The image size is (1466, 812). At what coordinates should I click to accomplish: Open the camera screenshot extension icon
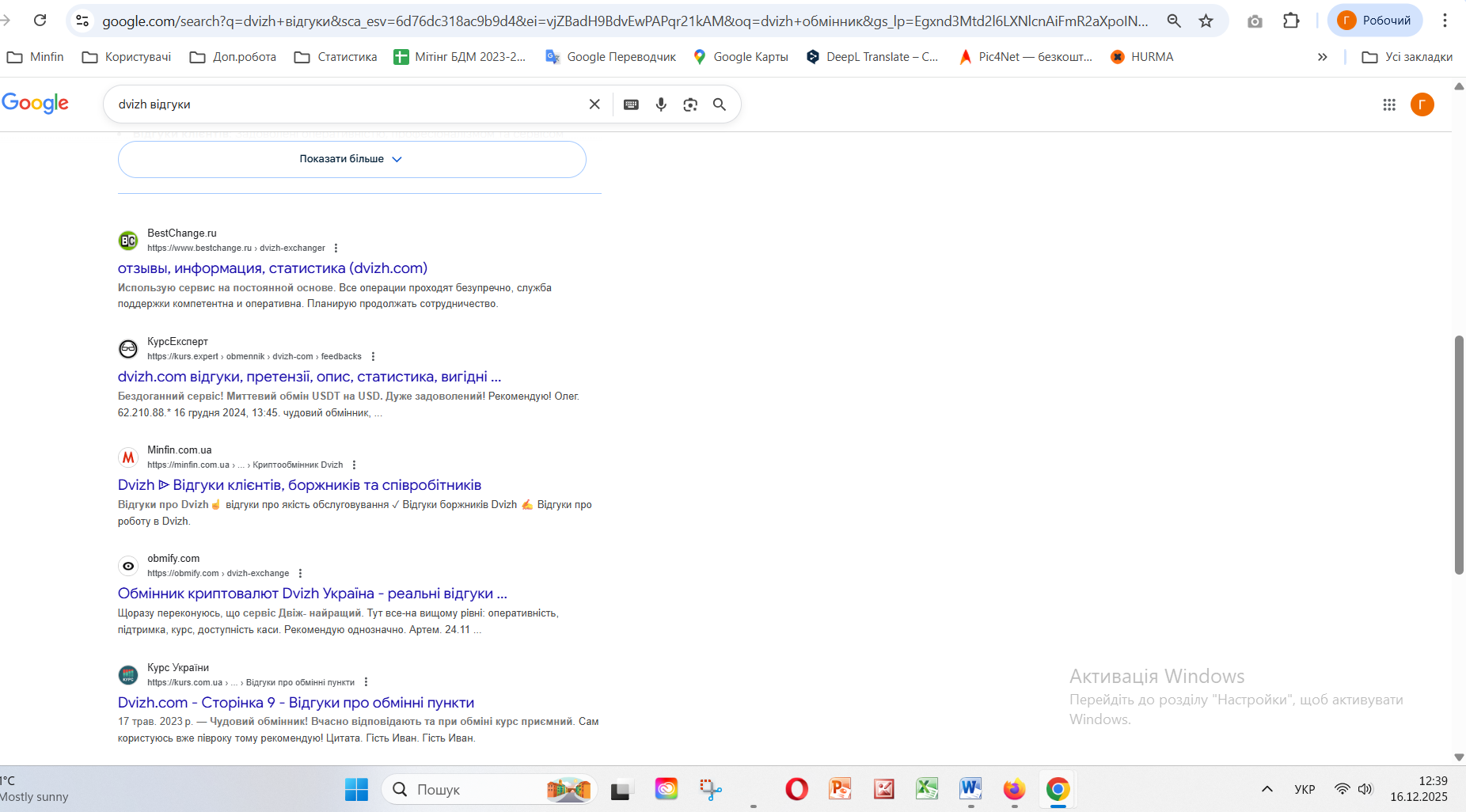tap(1255, 21)
